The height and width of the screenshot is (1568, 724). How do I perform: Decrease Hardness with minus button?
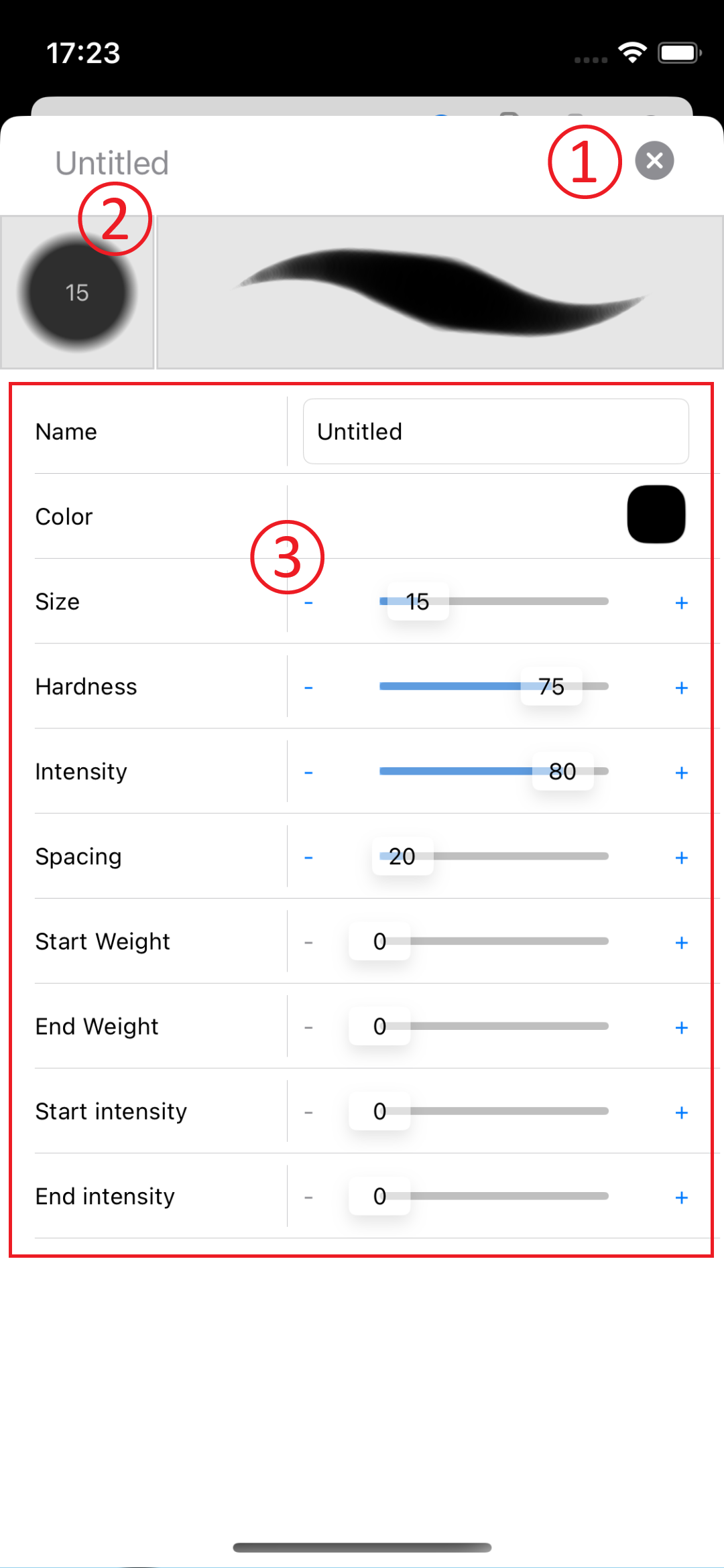(x=308, y=688)
